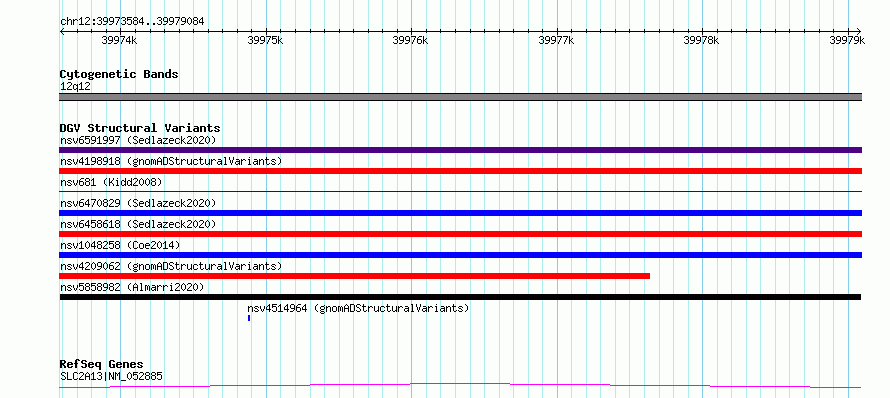Screen dimensions: 890x398
Task: Click the 39974k ruler tick label
Action: (119, 40)
